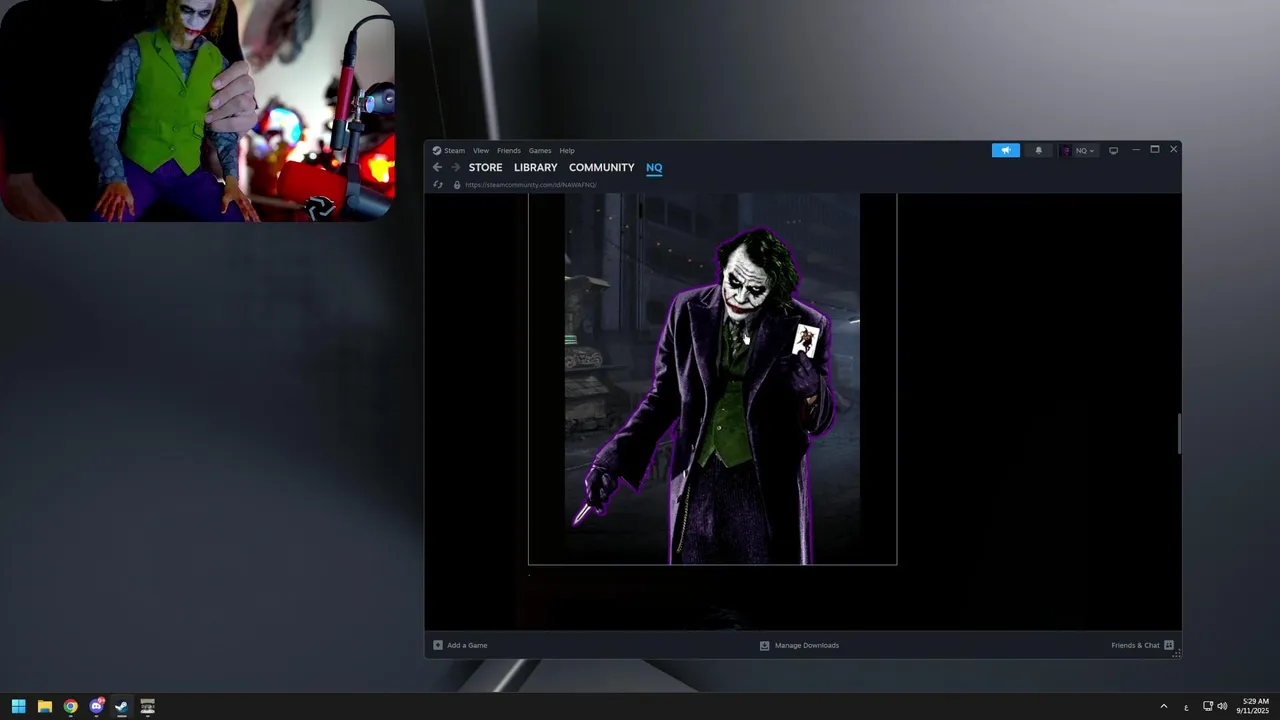Open Google Chrome from the taskbar
This screenshot has height=720, width=1280.
click(70, 706)
